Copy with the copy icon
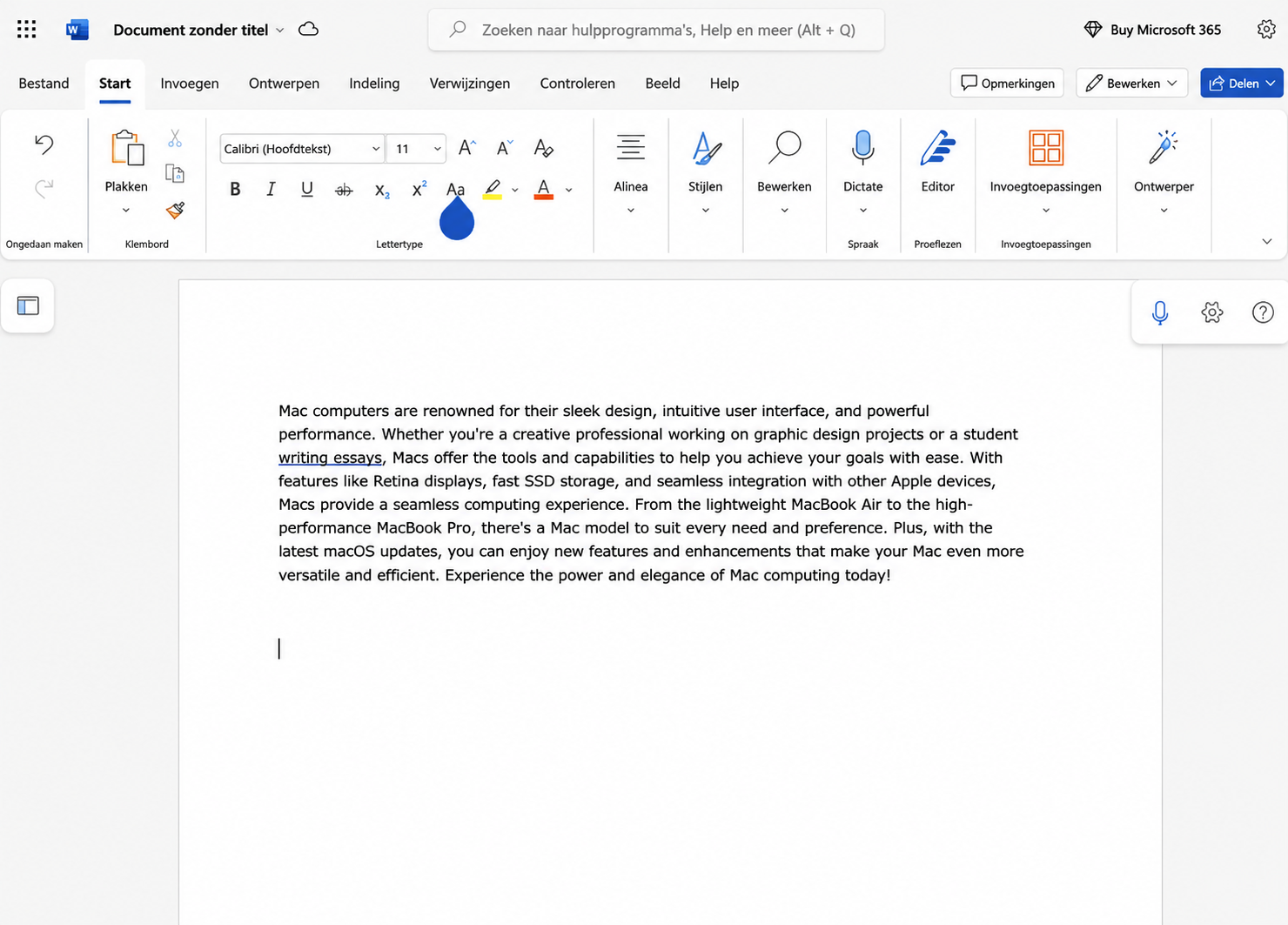Image resolution: width=1288 pixels, height=925 pixels. click(175, 174)
